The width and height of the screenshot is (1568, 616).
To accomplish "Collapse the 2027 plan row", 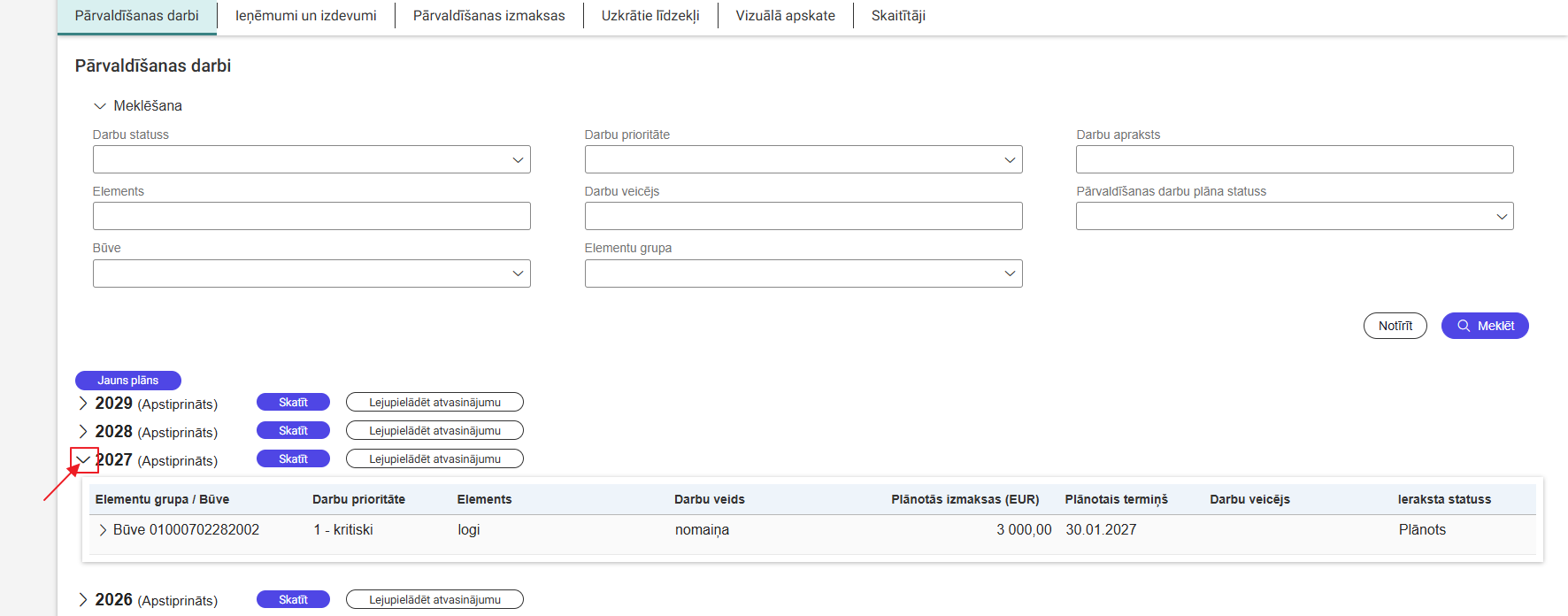I will click(84, 460).
